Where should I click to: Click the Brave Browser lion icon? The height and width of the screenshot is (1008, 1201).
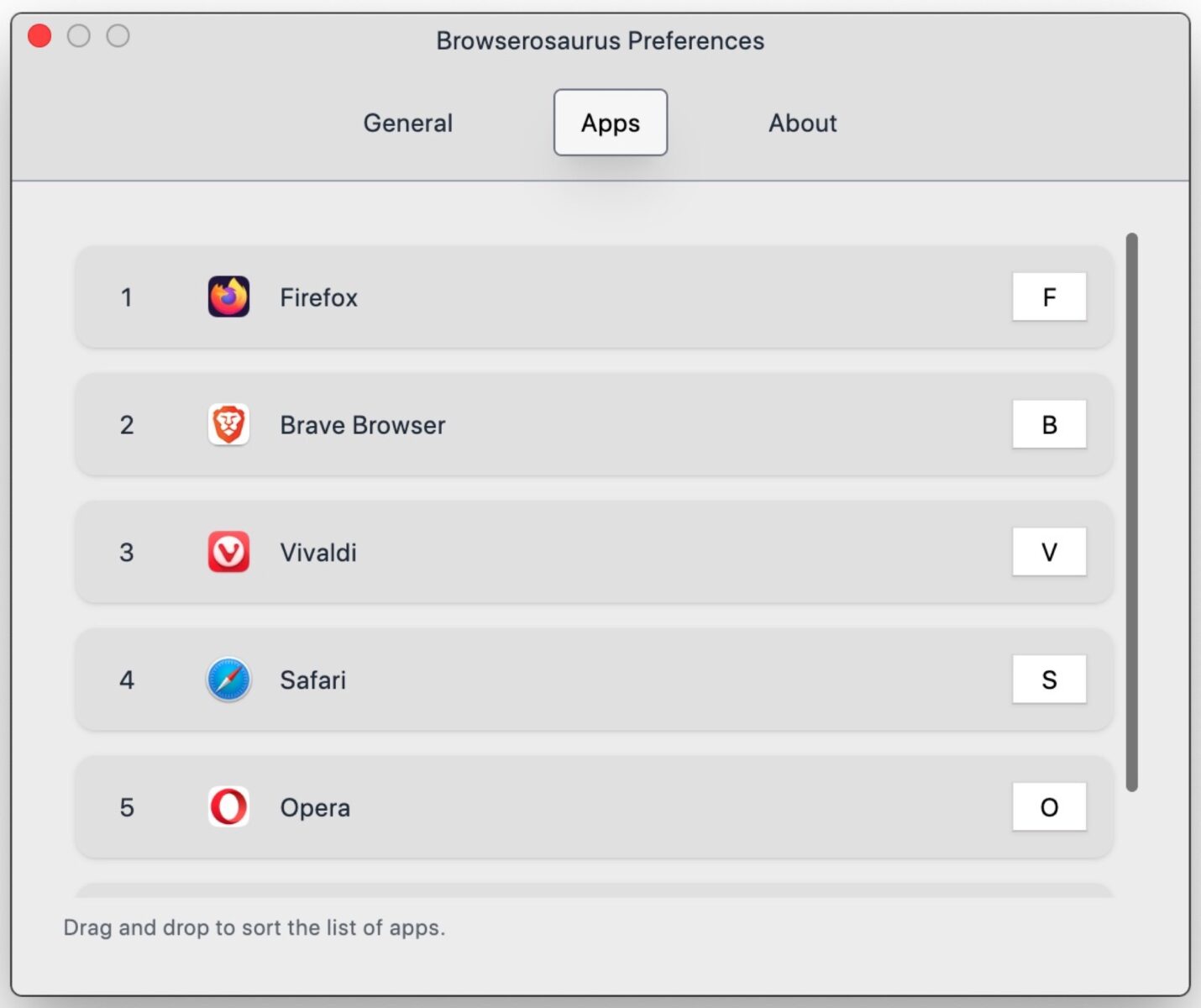coord(228,424)
